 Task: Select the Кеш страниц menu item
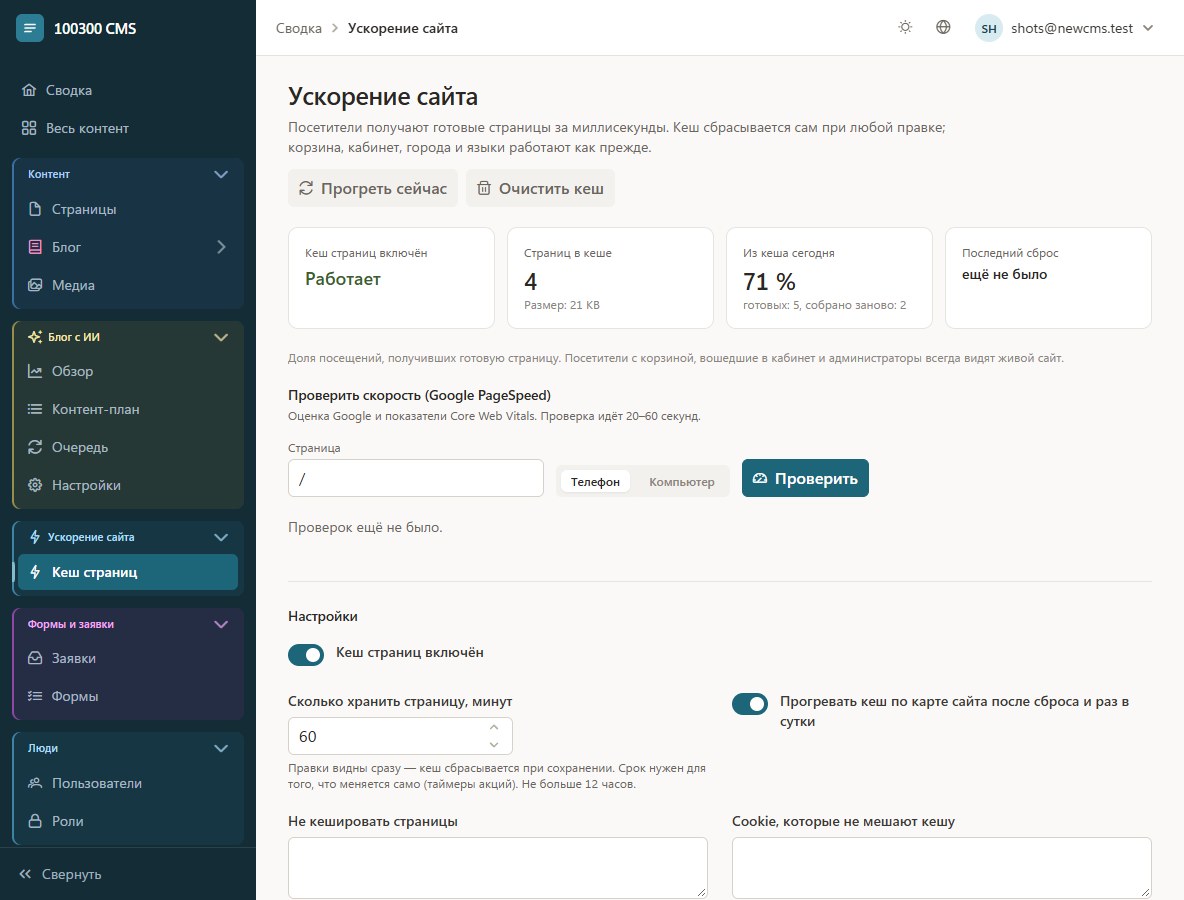128,572
